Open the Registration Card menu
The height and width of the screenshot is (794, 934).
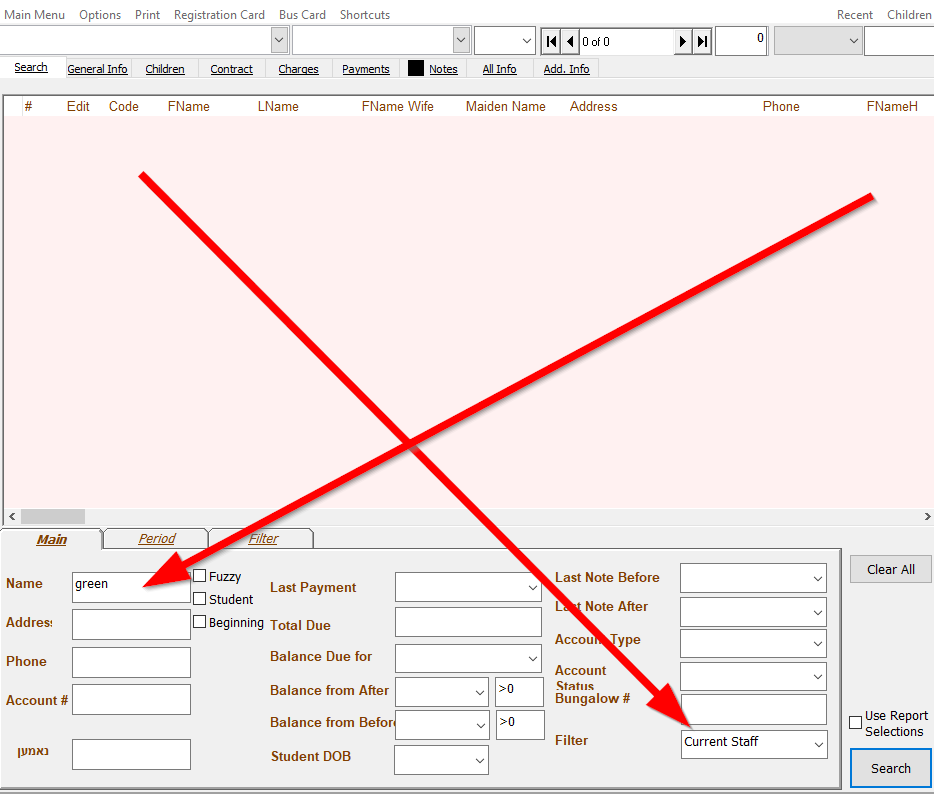point(219,15)
